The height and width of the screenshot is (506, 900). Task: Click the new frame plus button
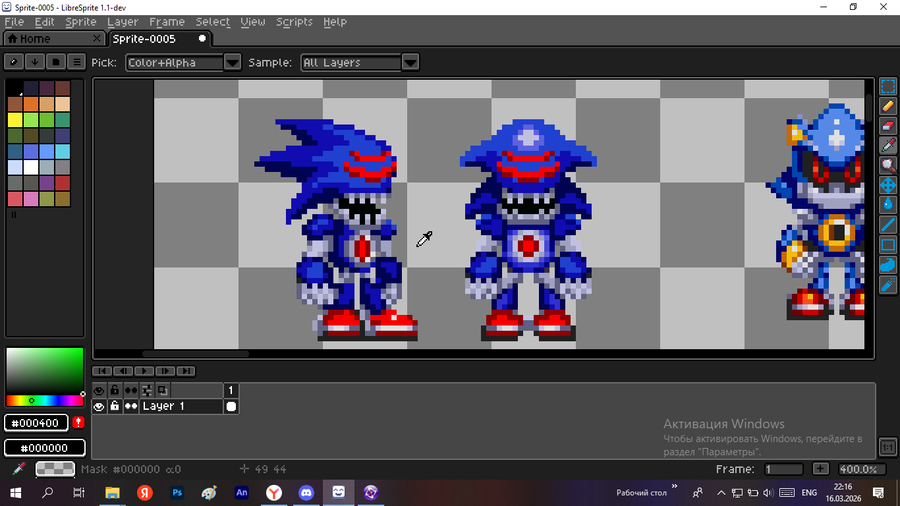[821, 469]
